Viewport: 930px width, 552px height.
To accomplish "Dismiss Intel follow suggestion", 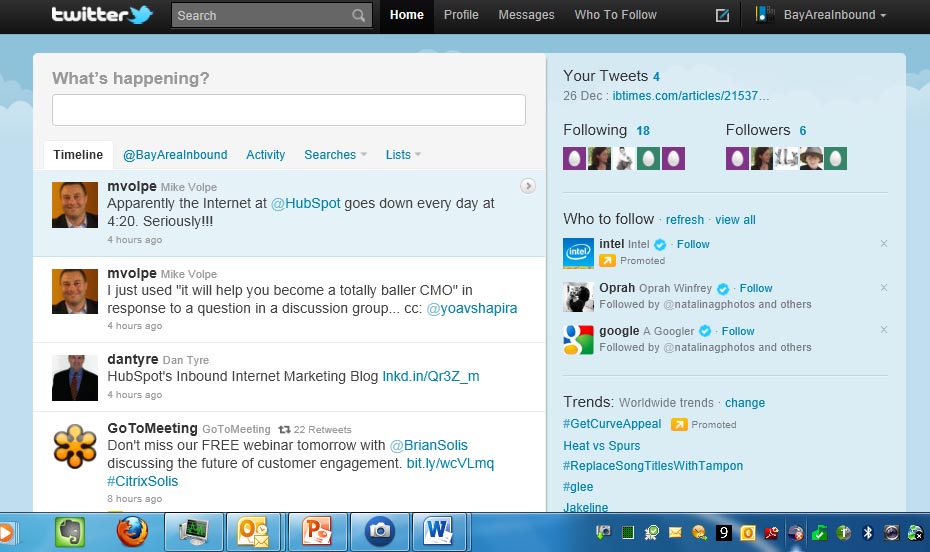I will pyautogui.click(x=884, y=244).
